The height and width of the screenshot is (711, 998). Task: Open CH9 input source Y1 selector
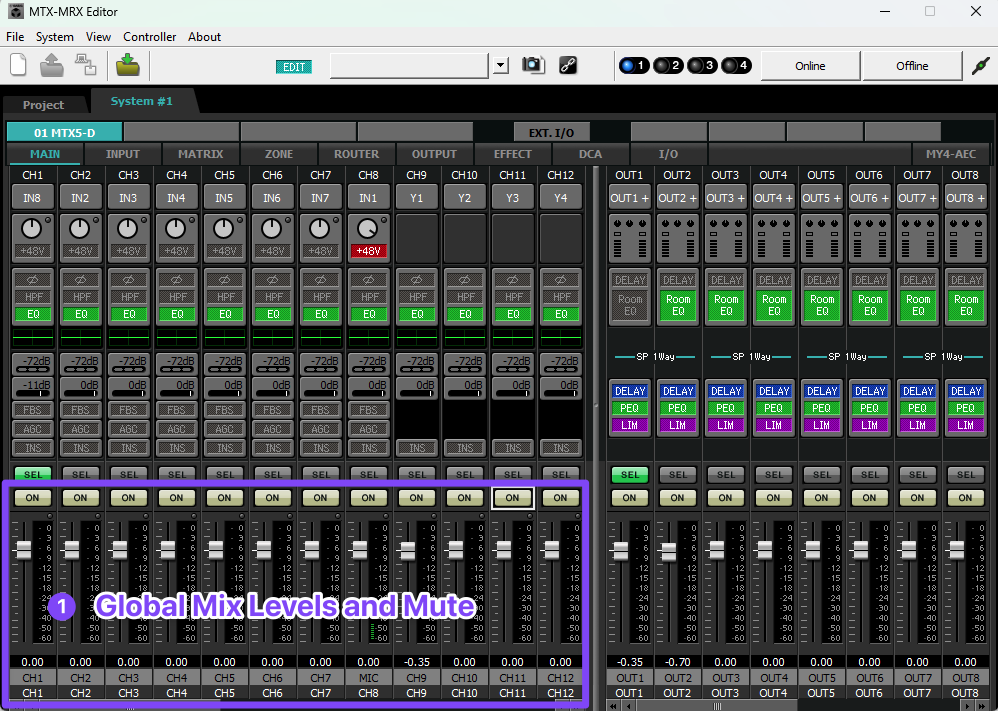(x=417, y=198)
